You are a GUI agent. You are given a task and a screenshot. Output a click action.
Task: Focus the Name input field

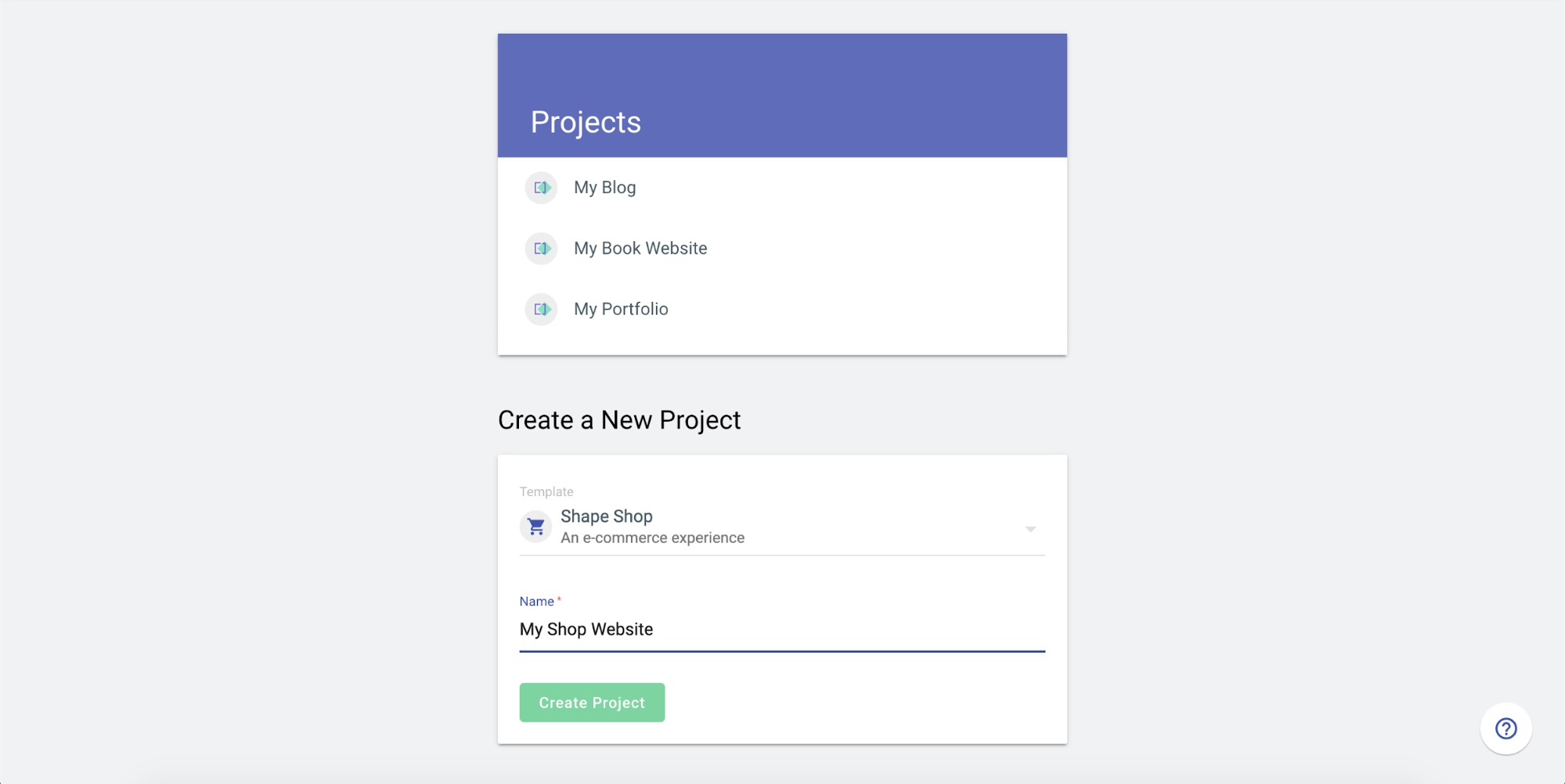coord(782,630)
